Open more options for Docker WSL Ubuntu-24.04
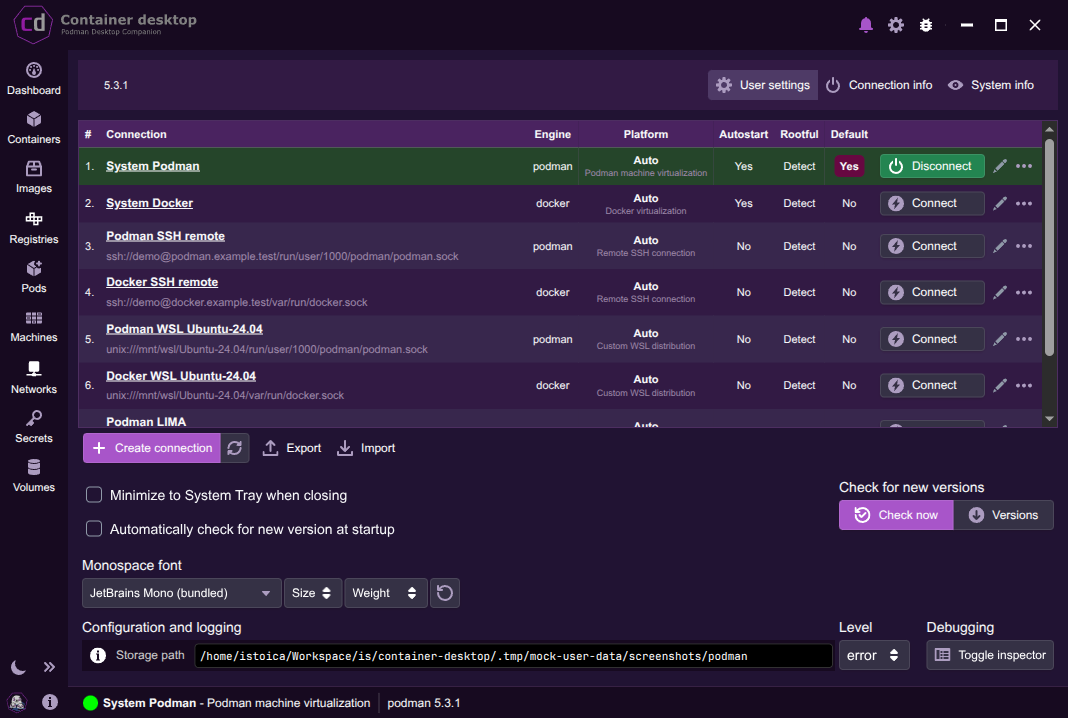The image size is (1068, 718). tap(1024, 386)
